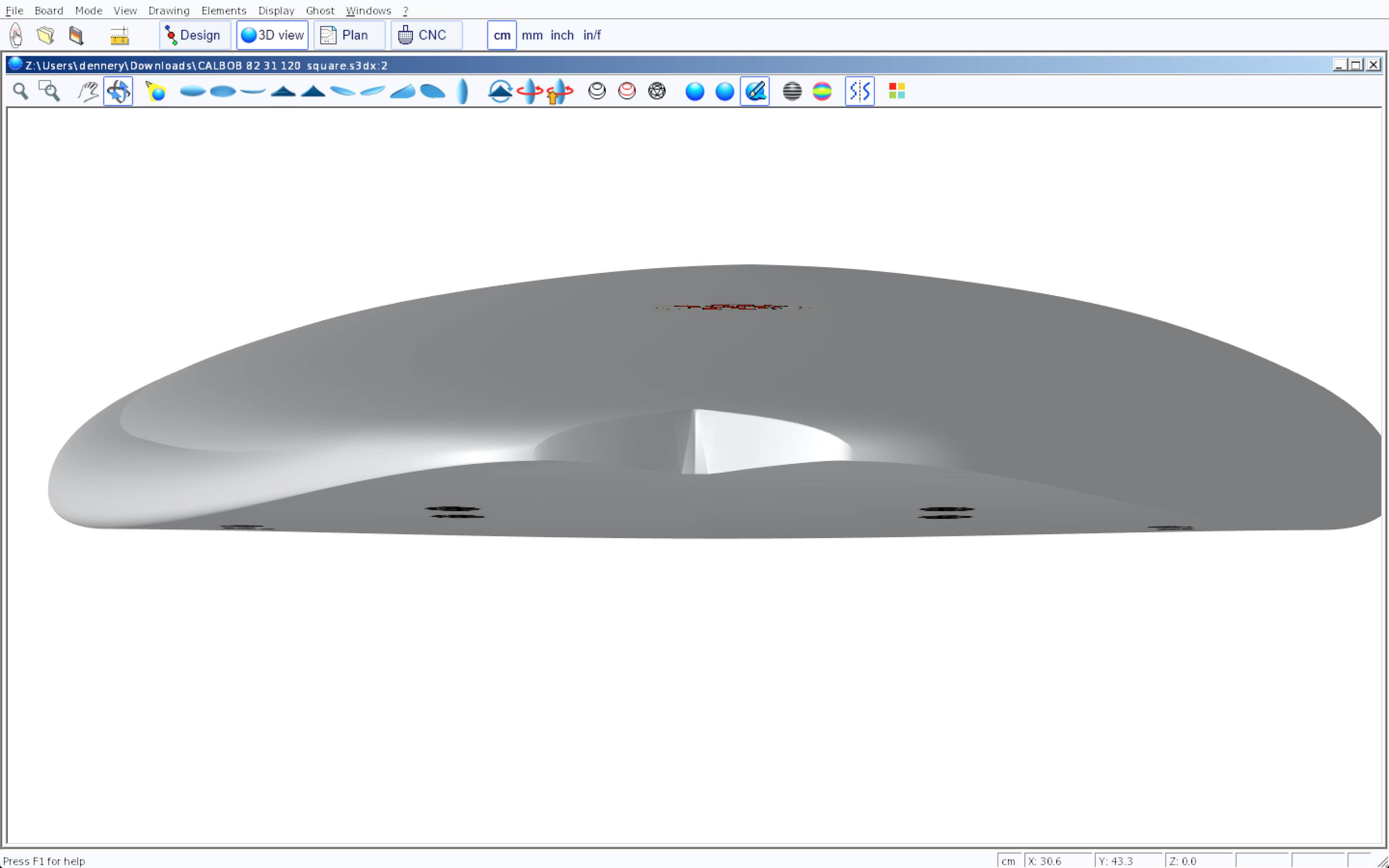Show the wireframe mesh sphere display

click(656, 91)
